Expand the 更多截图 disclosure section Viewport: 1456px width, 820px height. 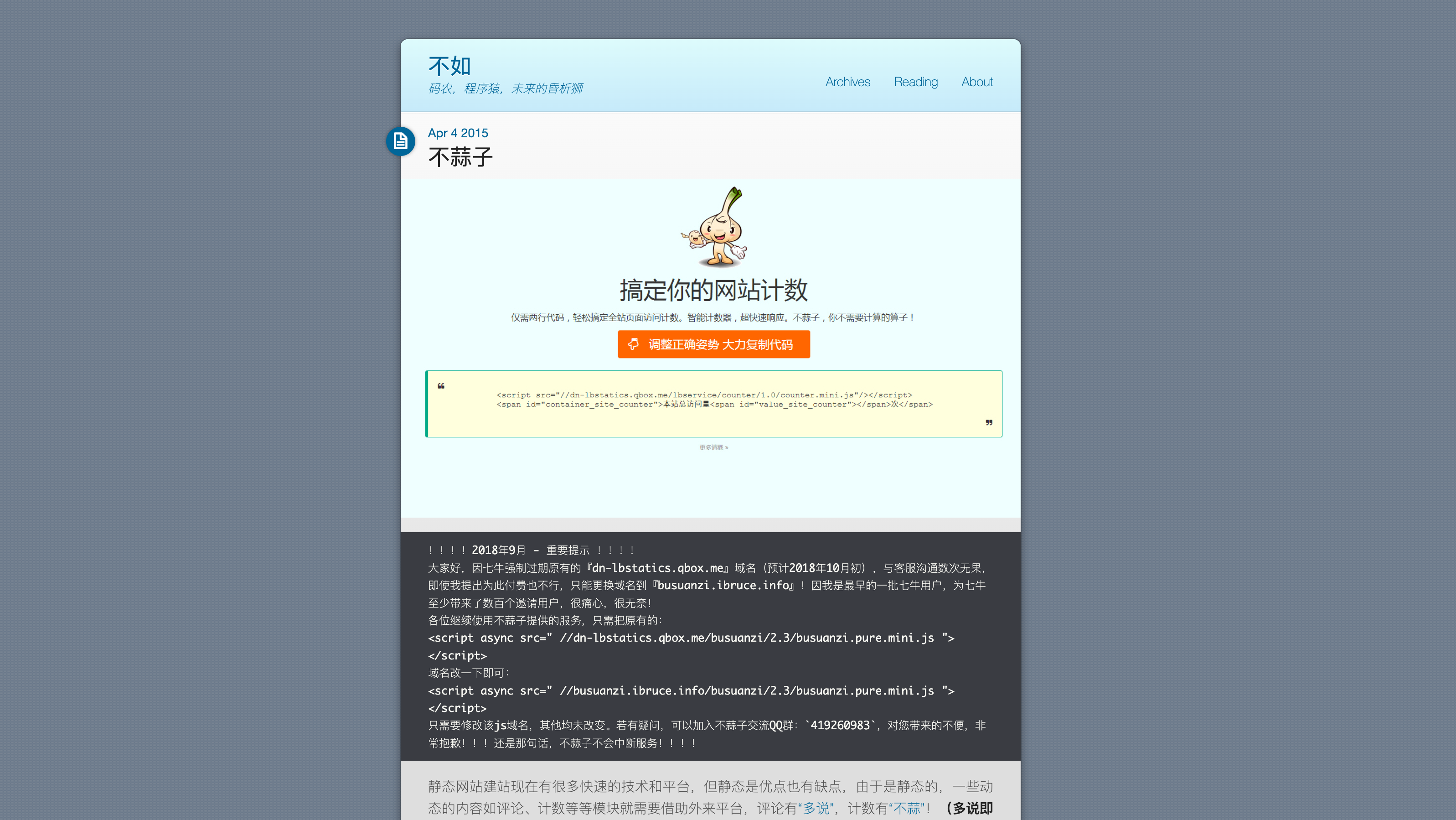714,447
